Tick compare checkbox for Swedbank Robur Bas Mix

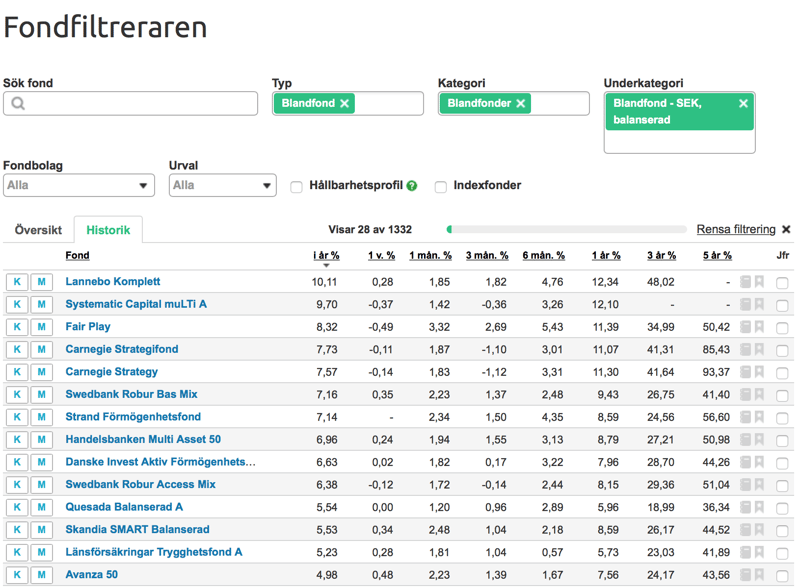pos(782,396)
